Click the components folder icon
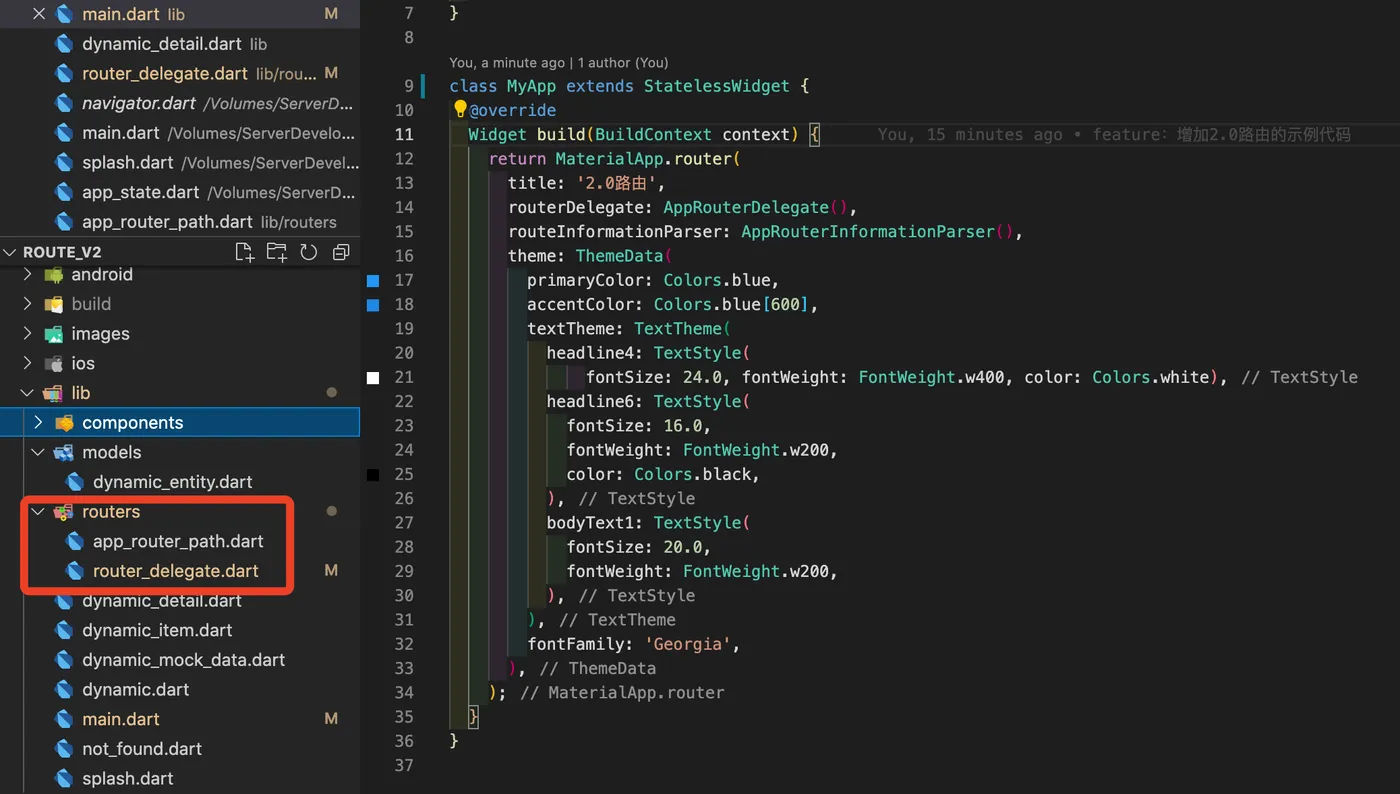This screenshot has height=794, width=1400. pyautogui.click(x=64, y=422)
